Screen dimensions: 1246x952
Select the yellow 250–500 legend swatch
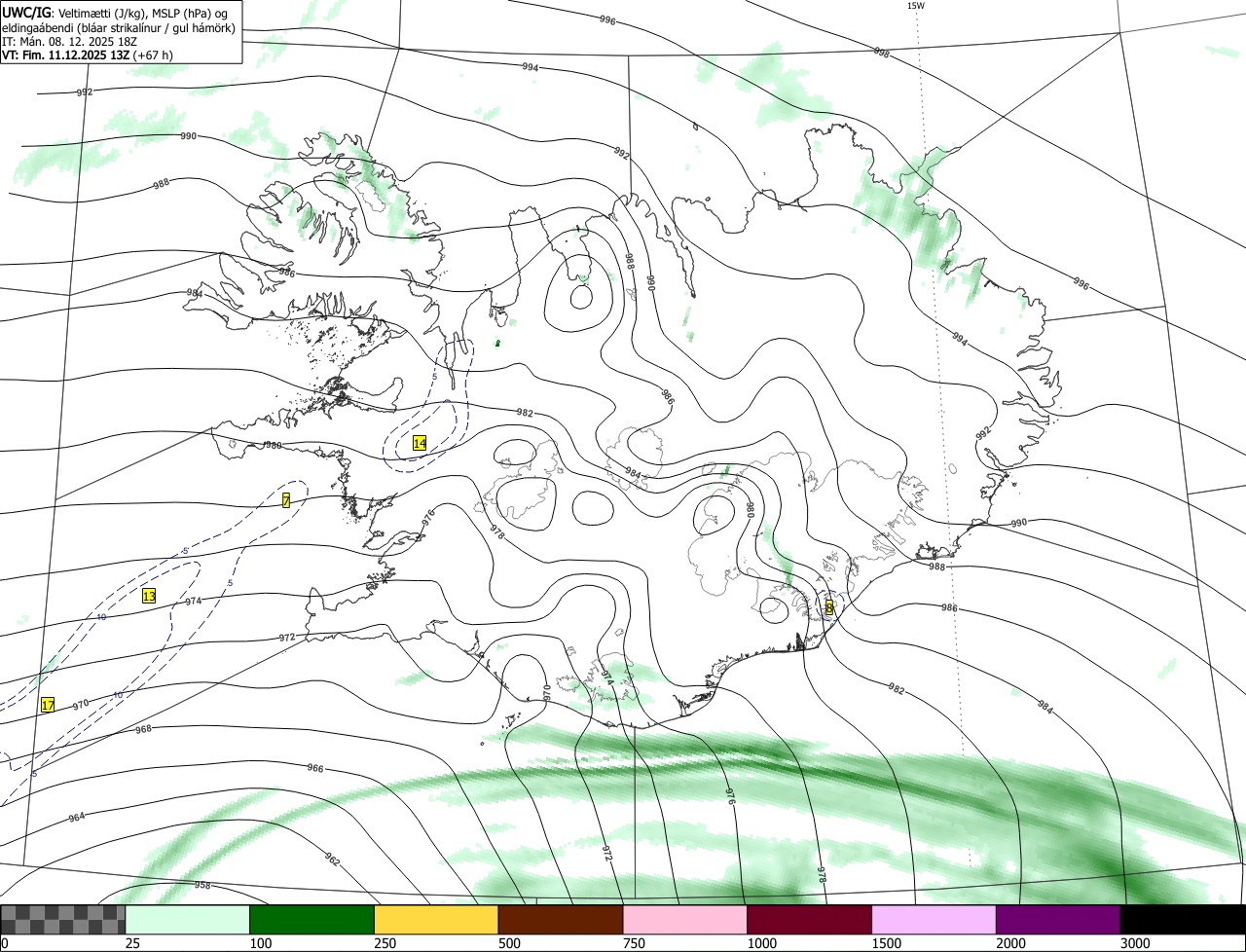[x=436, y=920]
